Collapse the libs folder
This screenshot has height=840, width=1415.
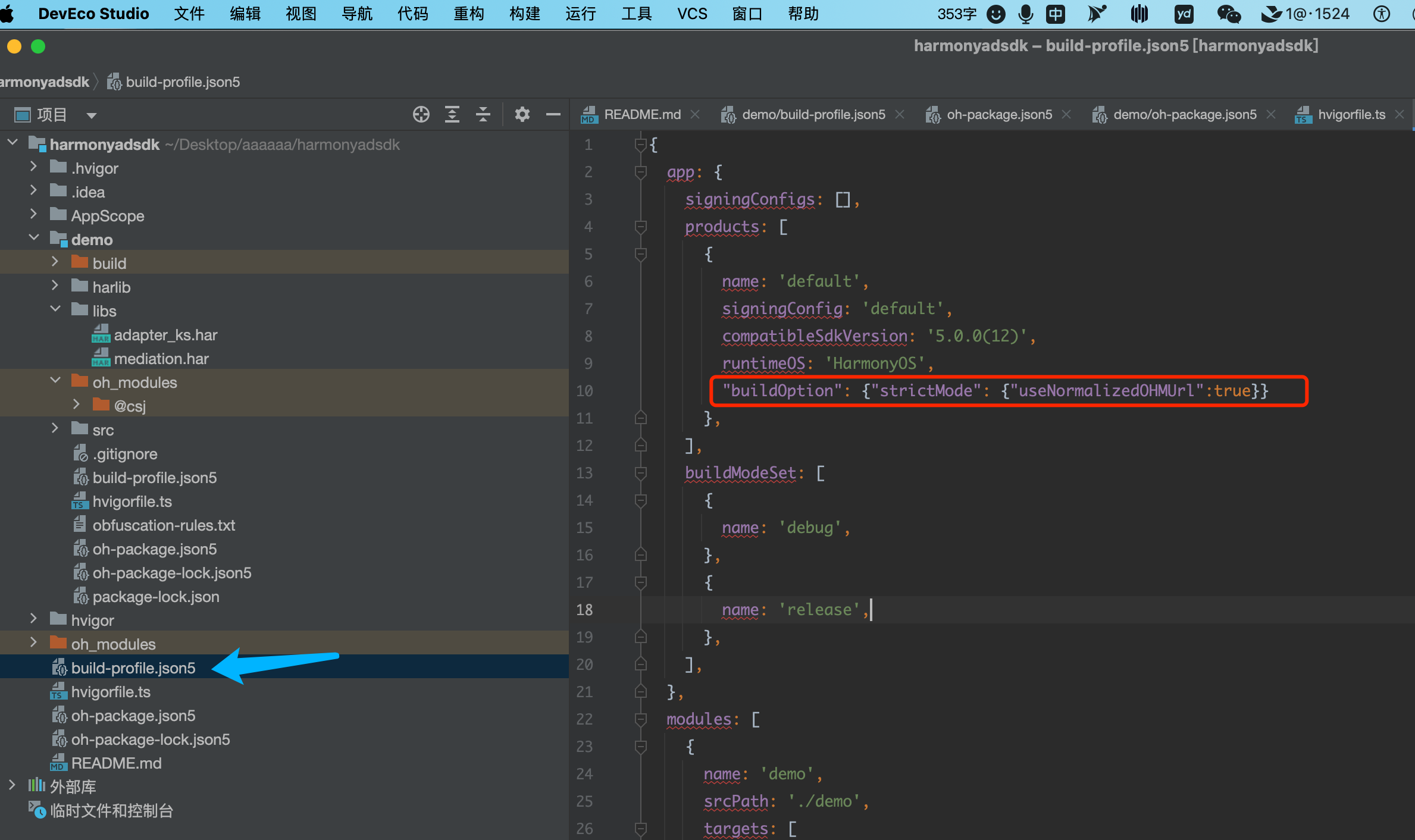55,309
